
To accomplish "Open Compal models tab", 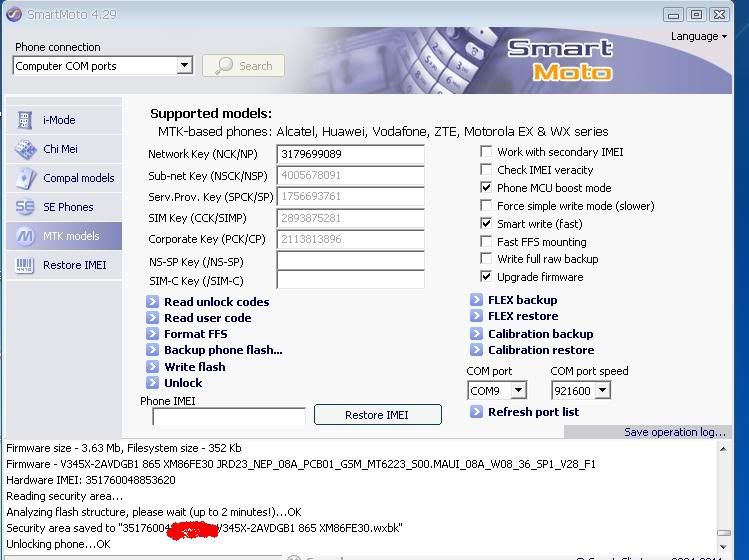I will click(x=64, y=178).
